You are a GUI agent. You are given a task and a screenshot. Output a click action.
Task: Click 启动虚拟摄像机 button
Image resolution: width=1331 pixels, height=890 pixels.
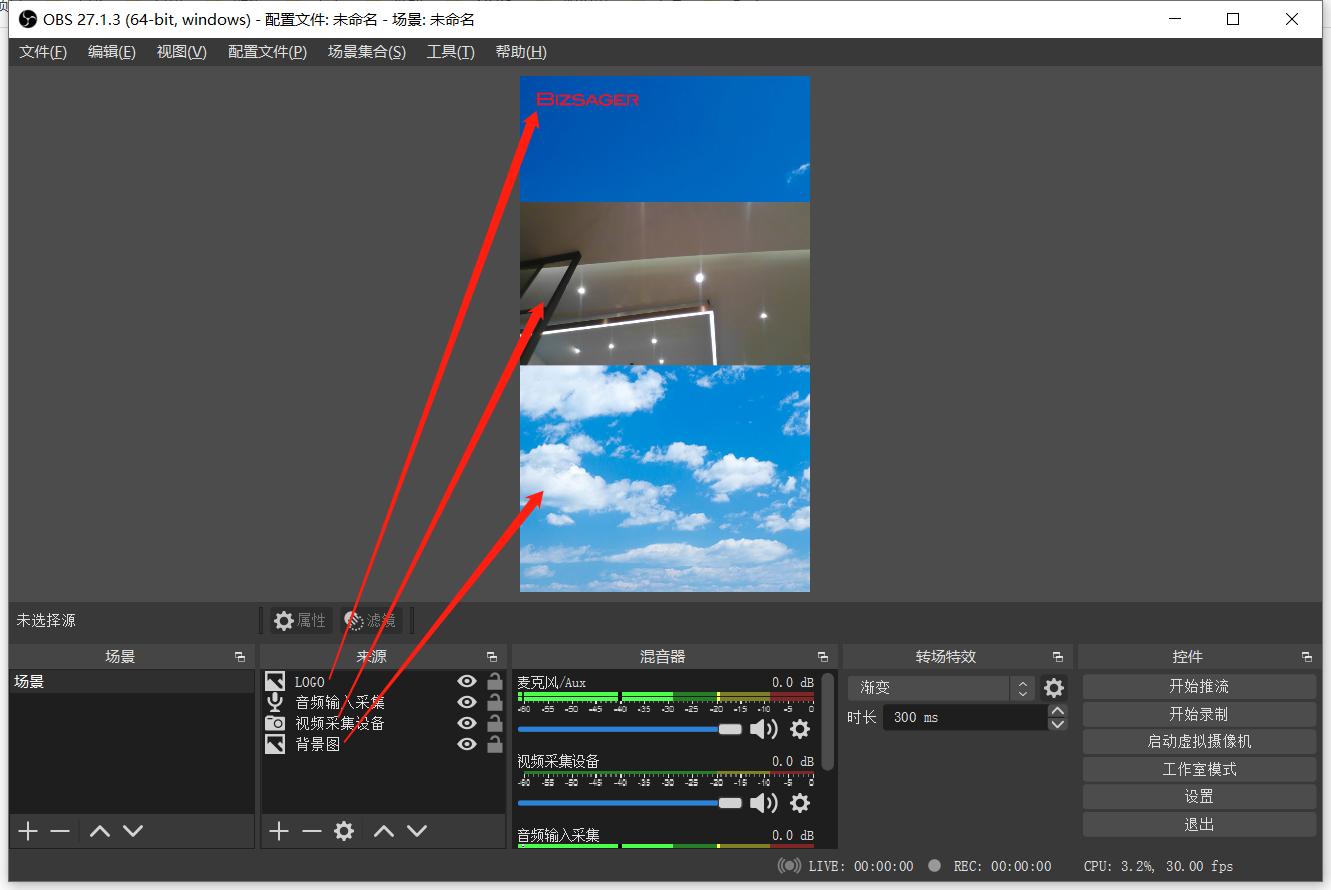[x=1199, y=742]
